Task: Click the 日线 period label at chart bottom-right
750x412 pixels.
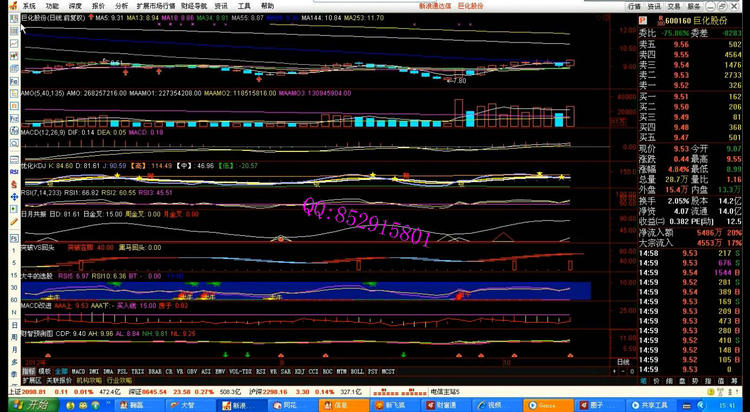Action: [622, 361]
